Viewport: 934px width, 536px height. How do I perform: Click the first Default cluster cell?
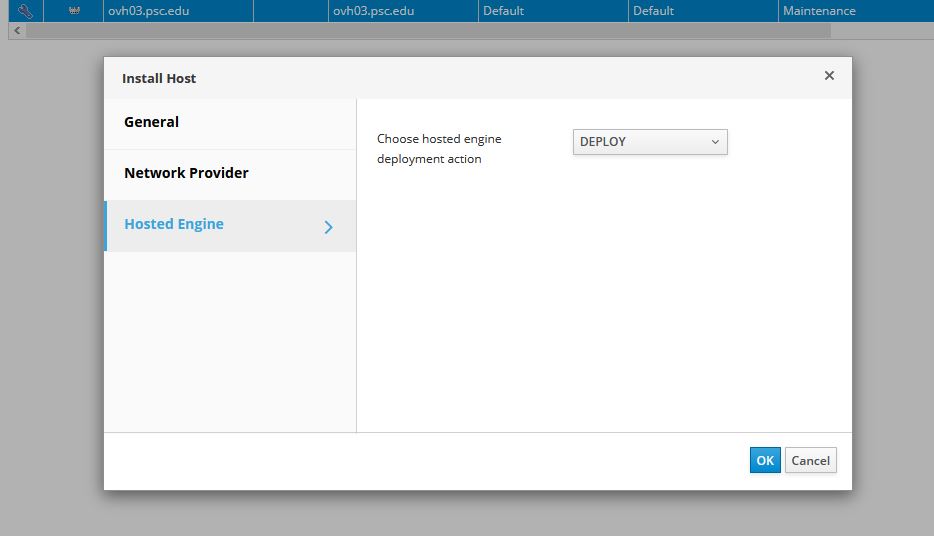[x=503, y=11]
